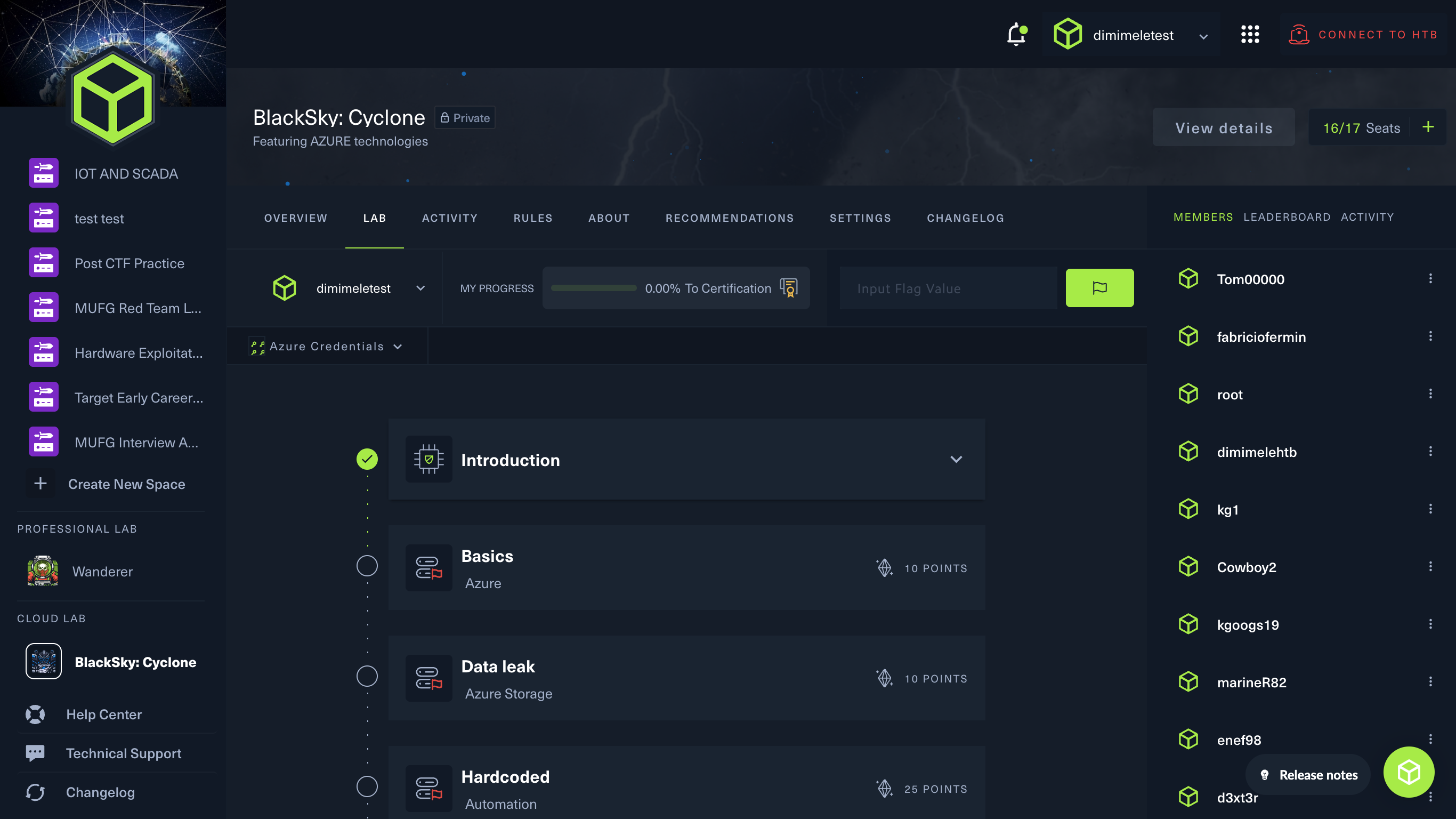This screenshot has width=1456, height=819.
Task: Switch to the Leaderboard panel tab
Action: click(1287, 217)
